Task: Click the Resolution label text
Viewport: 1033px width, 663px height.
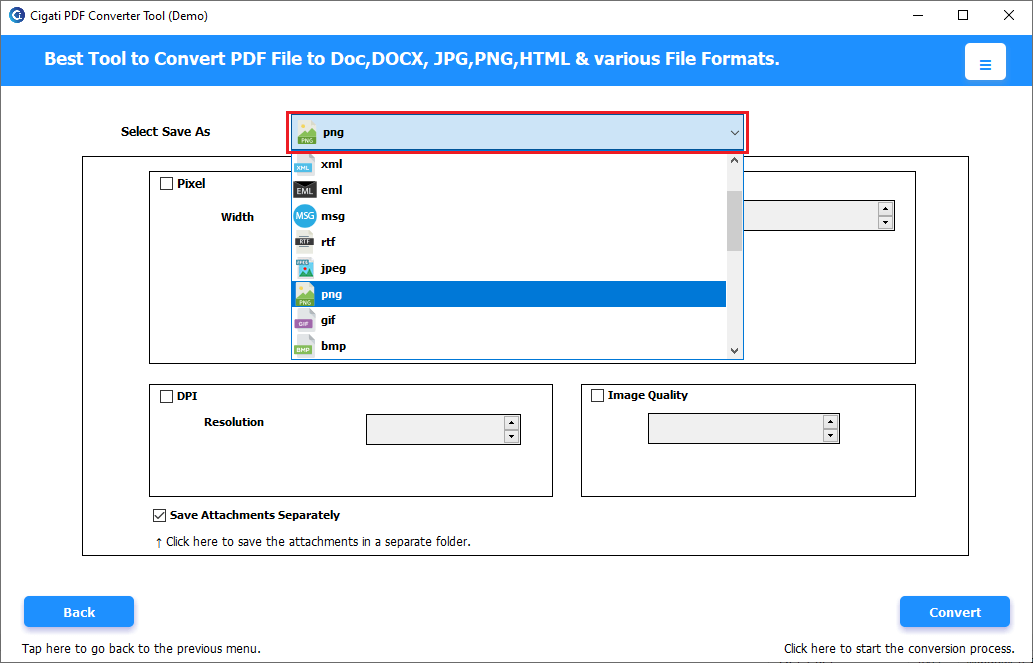Action: tap(234, 422)
